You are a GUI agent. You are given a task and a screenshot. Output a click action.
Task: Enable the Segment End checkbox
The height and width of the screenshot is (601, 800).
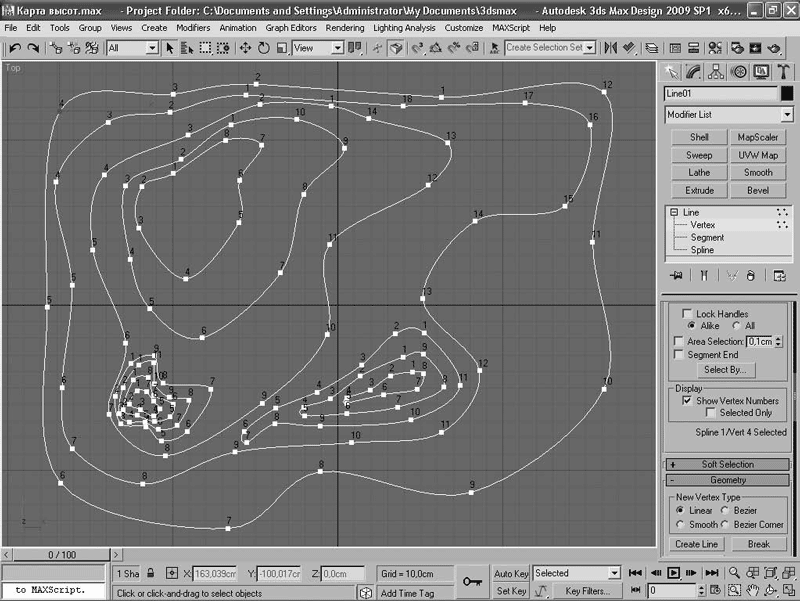point(679,354)
